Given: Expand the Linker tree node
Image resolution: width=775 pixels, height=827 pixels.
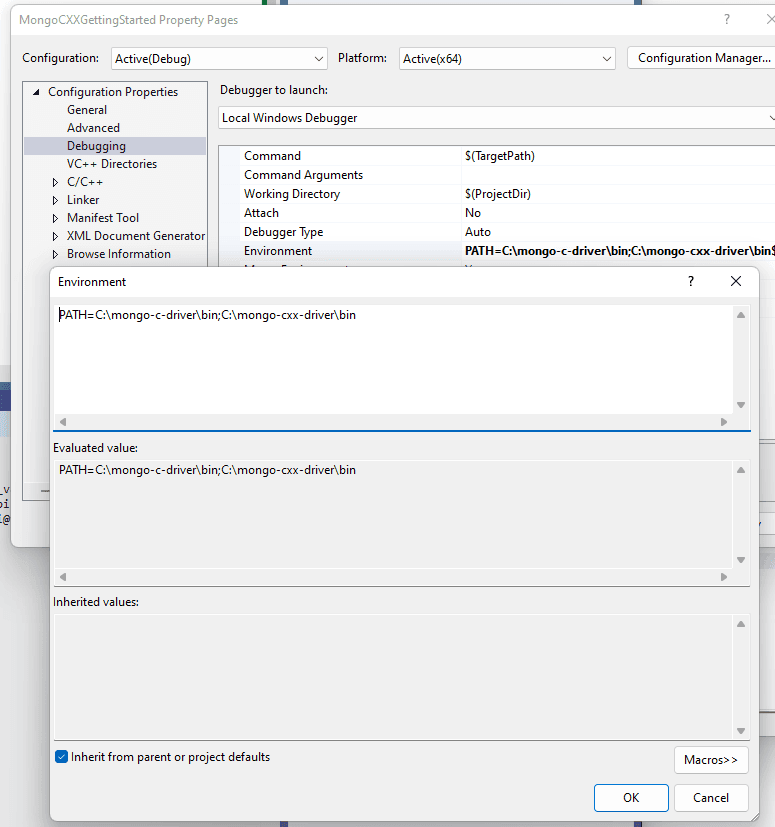Looking at the screenshot, I should pos(56,201).
